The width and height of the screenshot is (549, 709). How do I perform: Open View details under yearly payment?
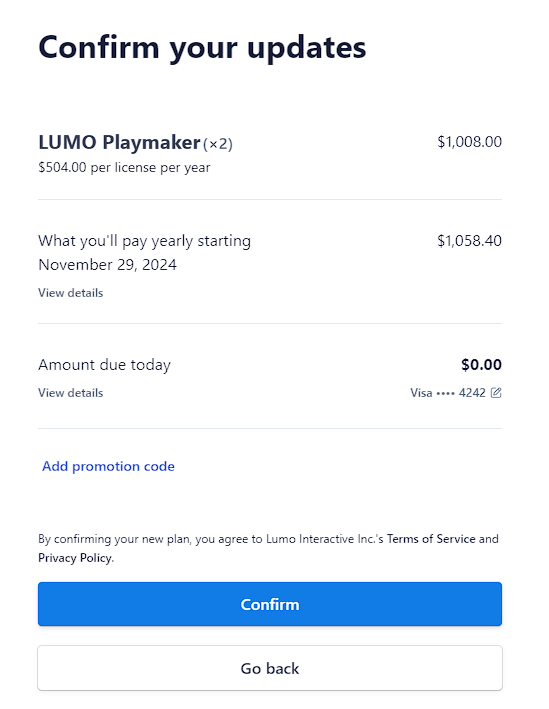click(x=71, y=293)
